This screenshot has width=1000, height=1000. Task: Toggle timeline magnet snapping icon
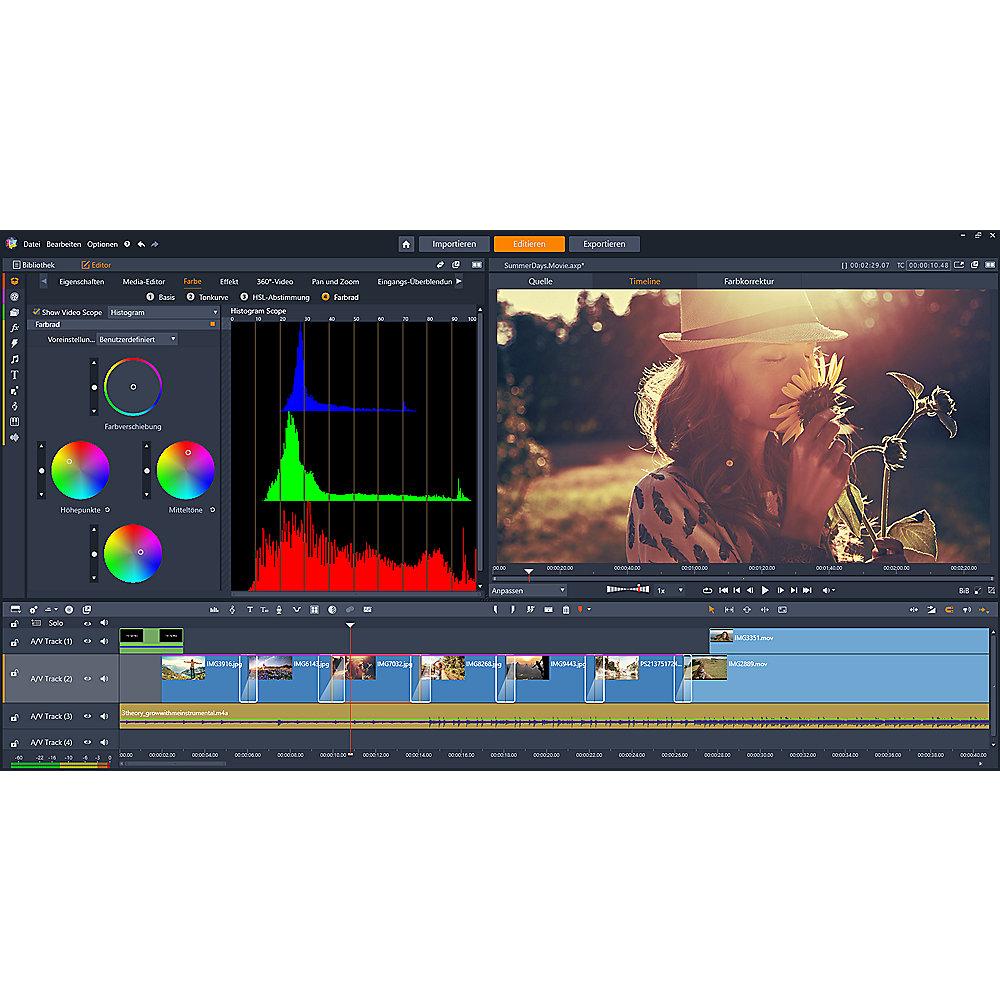click(949, 610)
